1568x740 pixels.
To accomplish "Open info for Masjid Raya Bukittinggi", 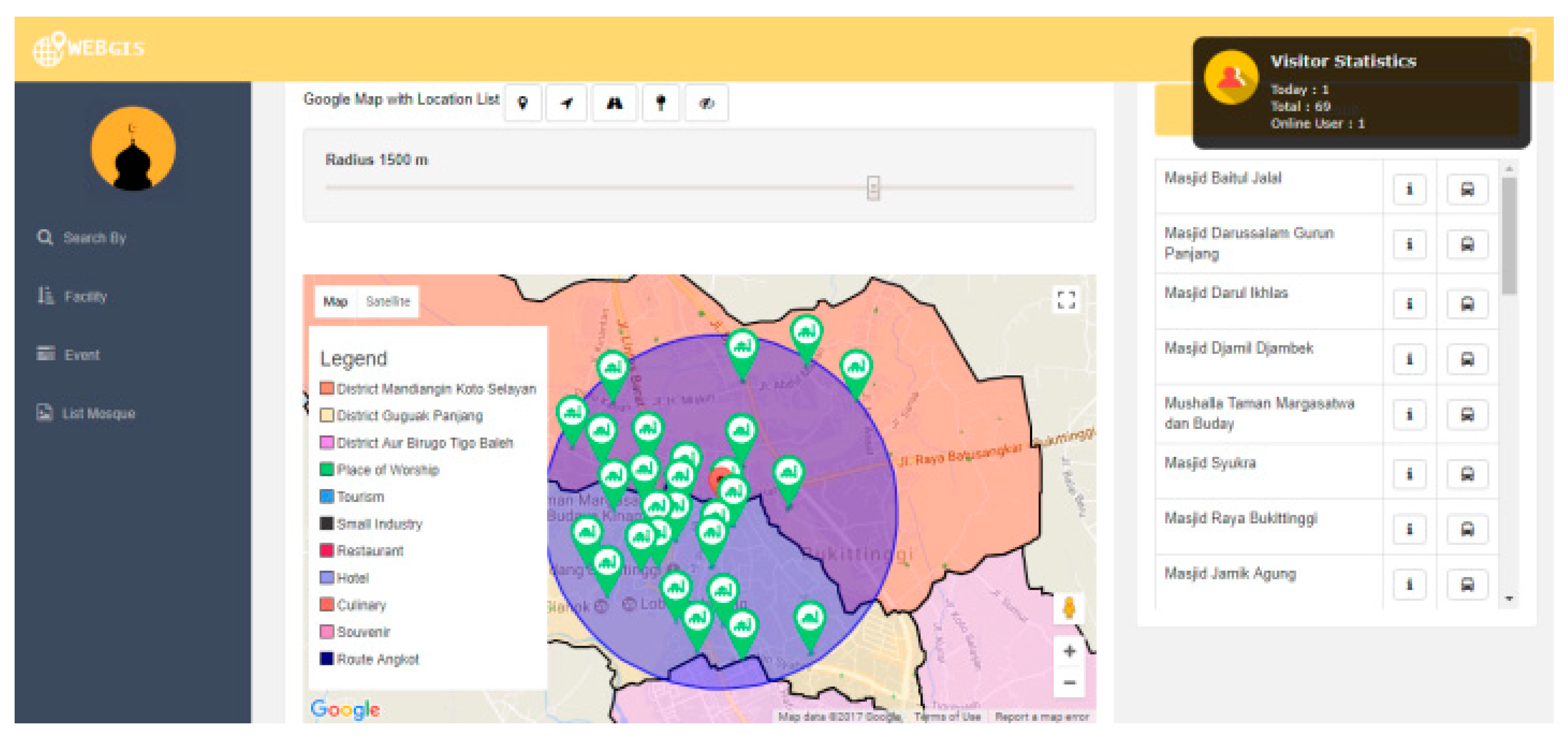I will coord(1408,529).
